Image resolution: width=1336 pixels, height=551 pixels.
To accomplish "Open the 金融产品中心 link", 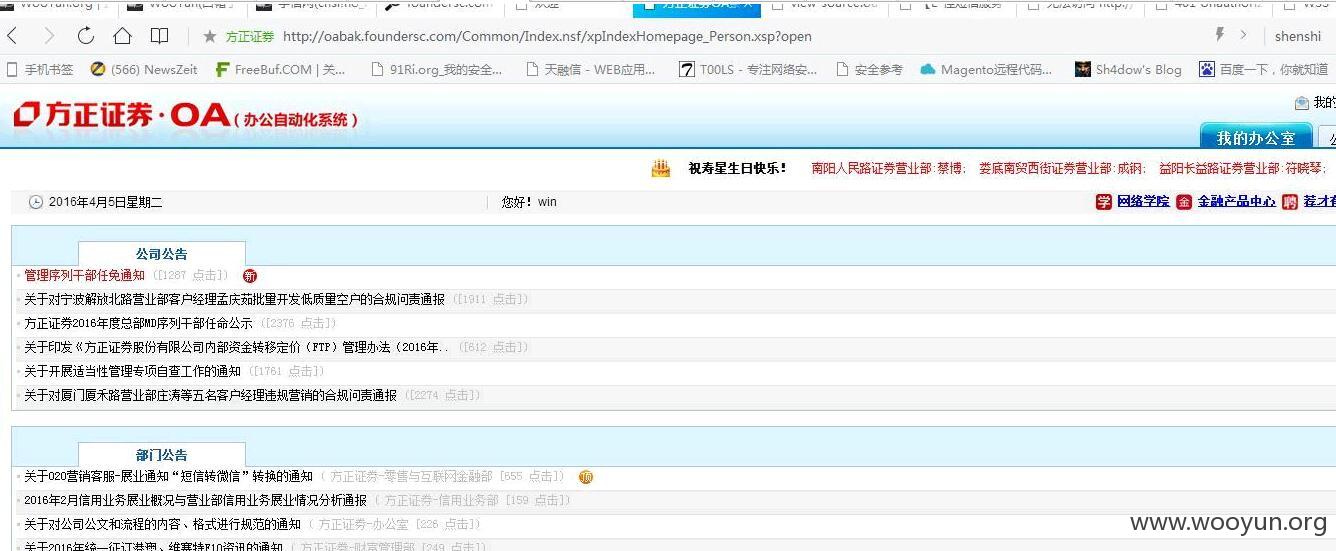I will point(1236,201).
